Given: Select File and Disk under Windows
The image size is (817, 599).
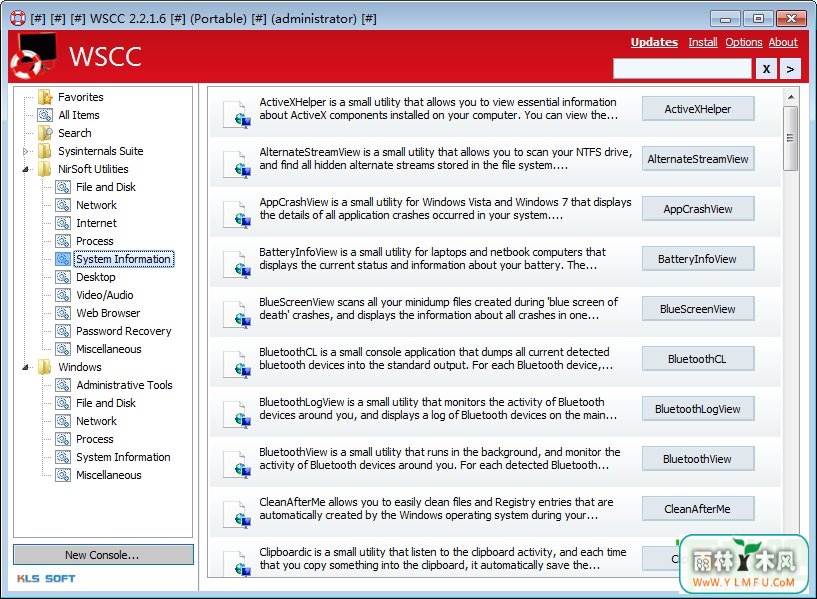Looking at the screenshot, I should 106,403.
